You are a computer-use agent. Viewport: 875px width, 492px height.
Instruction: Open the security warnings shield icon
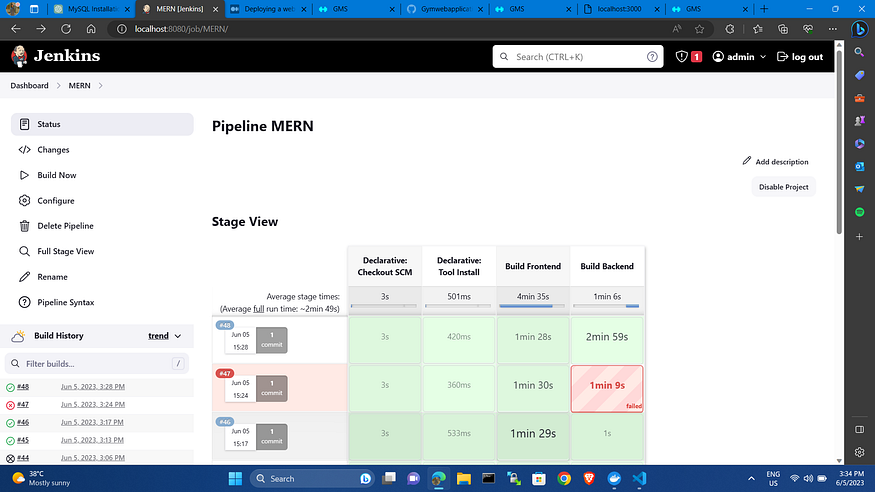681,56
